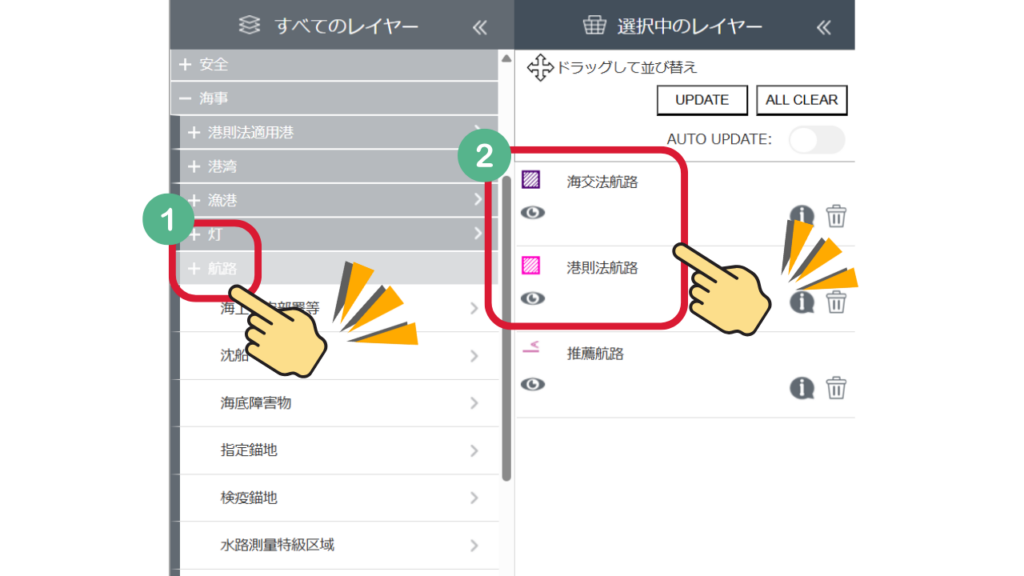1024x576 pixels.
Task: Hide the 港則法航路 layer with eye icon
Action: point(533,298)
